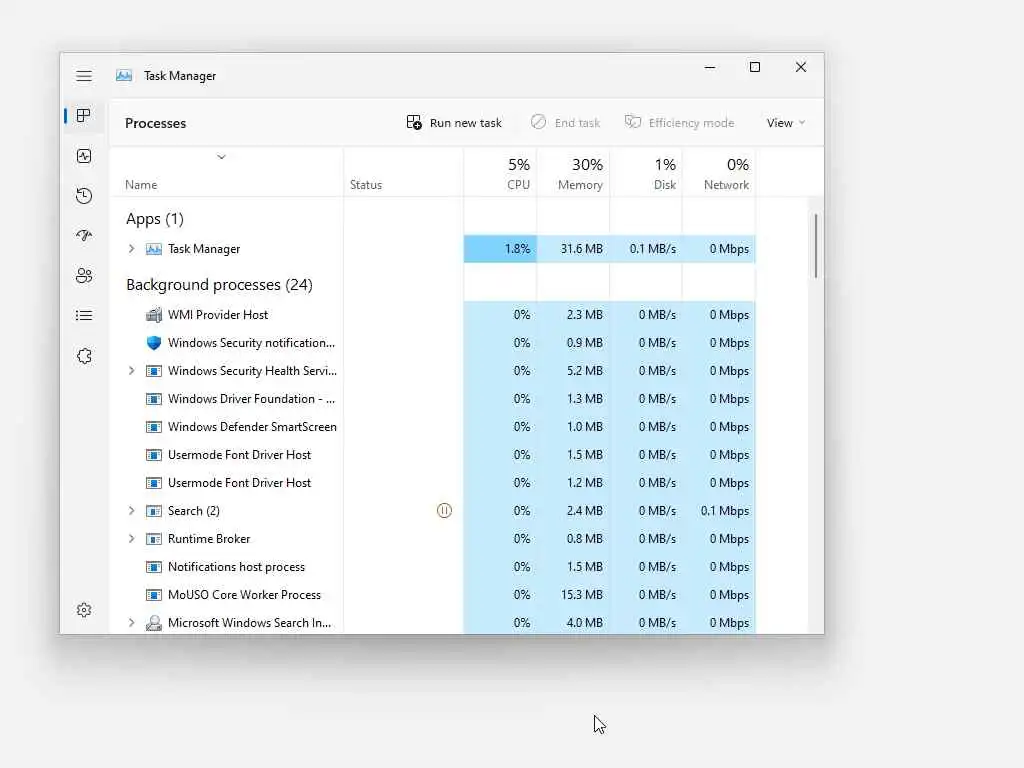Click the 5.2 MB memory value
The image size is (1024, 768).
click(584, 371)
